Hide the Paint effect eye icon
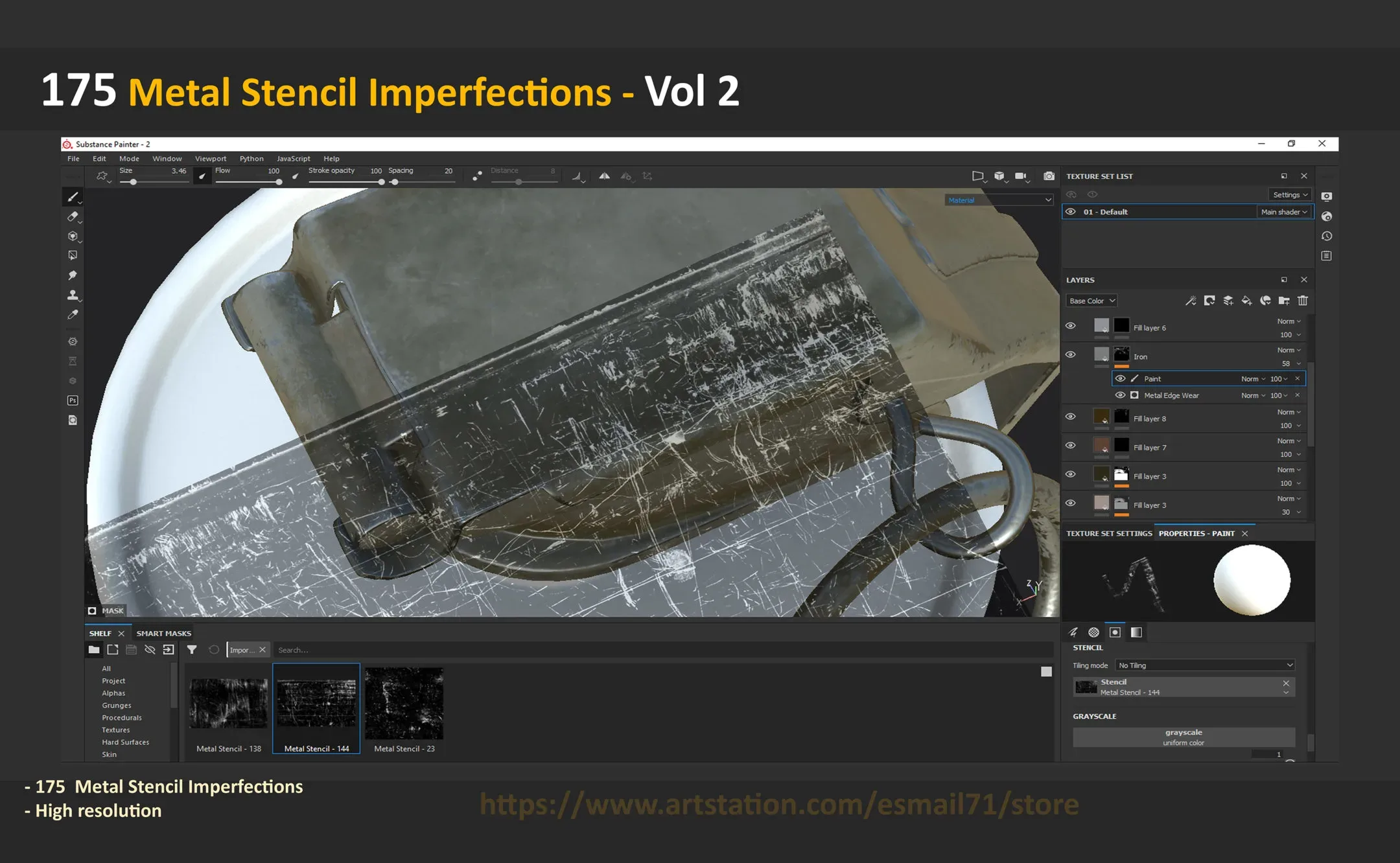 1120,378
